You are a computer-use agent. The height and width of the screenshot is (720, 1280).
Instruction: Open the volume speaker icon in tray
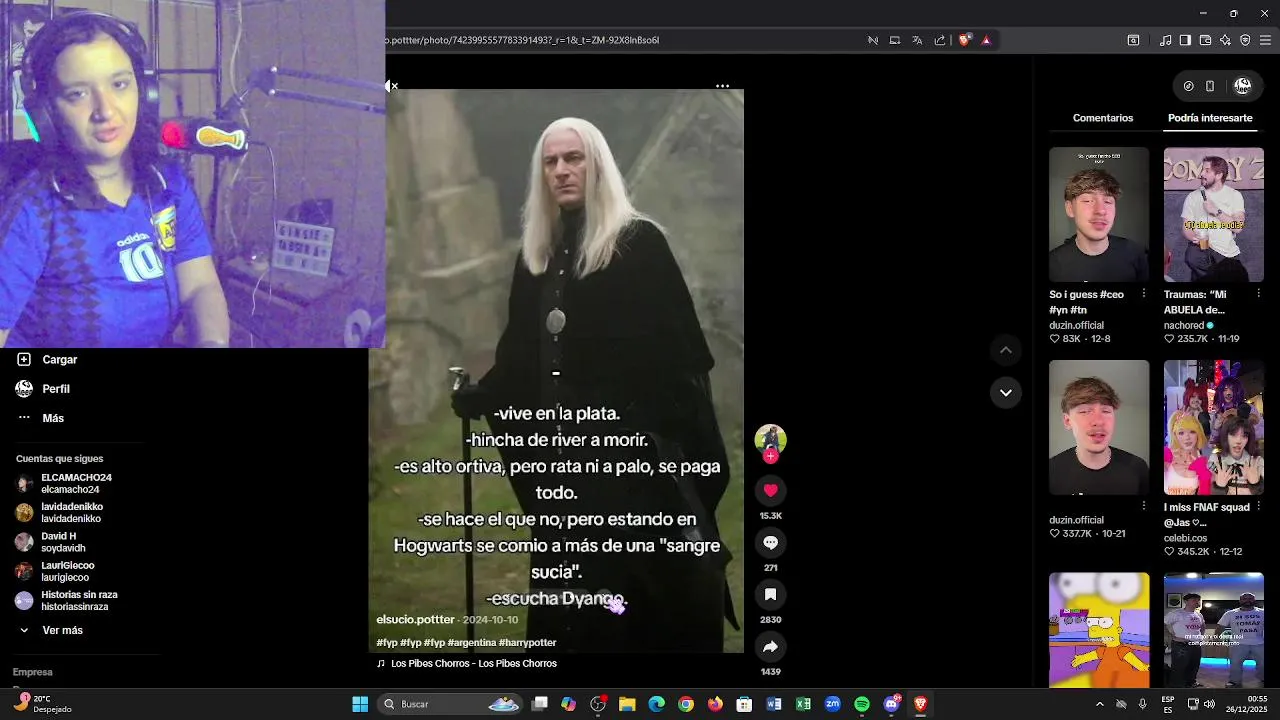click(x=1210, y=704)
